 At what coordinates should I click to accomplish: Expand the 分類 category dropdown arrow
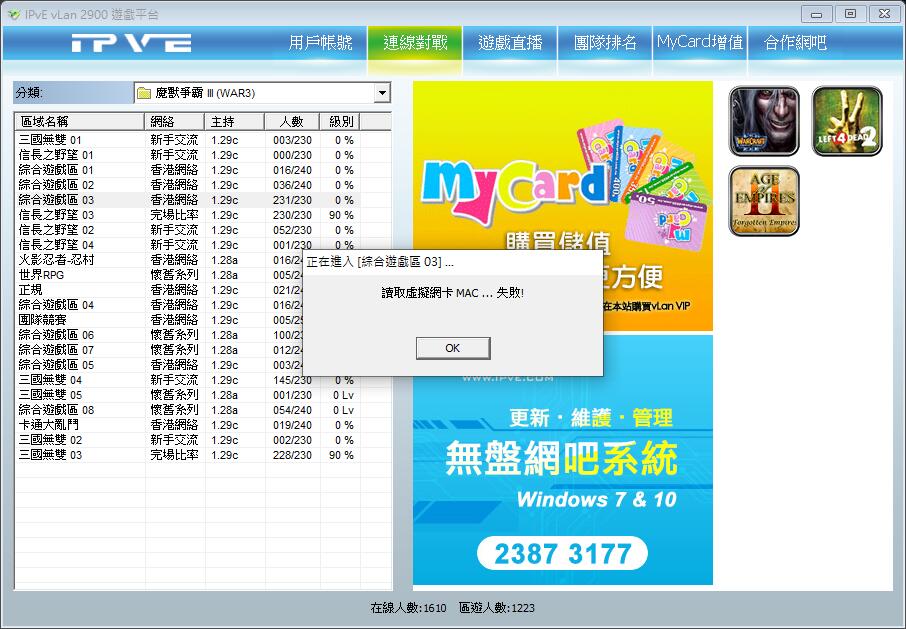pyautogui.click(x=381, y=93)
